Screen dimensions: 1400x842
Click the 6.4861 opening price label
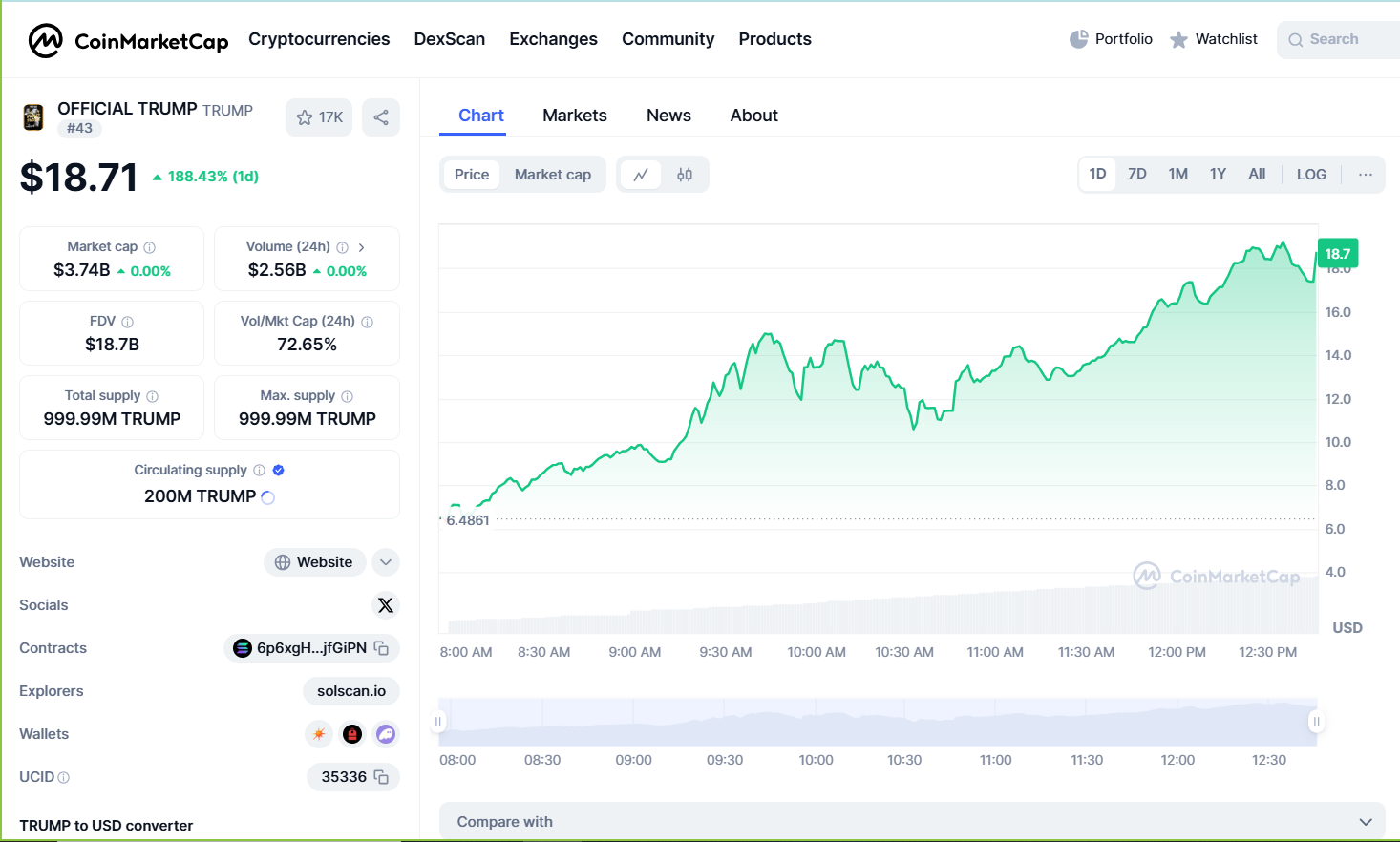[x=468, y=520]
